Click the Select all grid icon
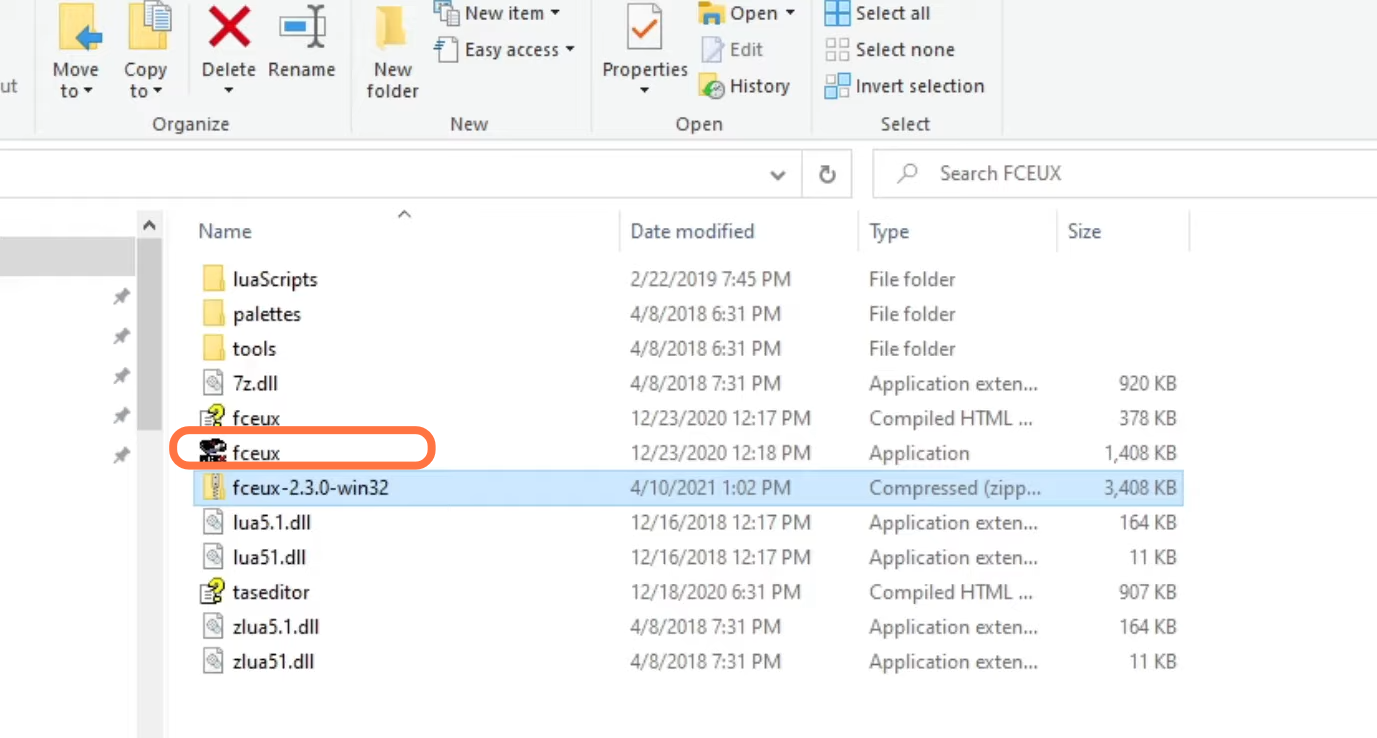Screen dimensions: 1377x738 pyautogui.click(x=837, y=13)
